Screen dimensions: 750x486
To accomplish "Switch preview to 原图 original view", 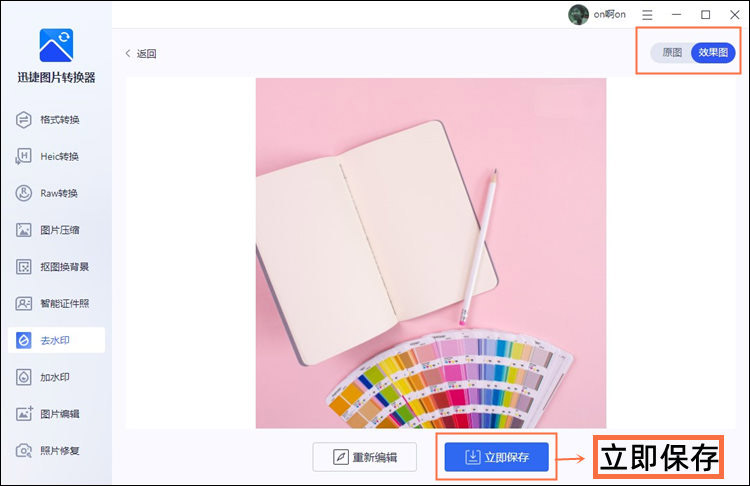I will 672,53.
